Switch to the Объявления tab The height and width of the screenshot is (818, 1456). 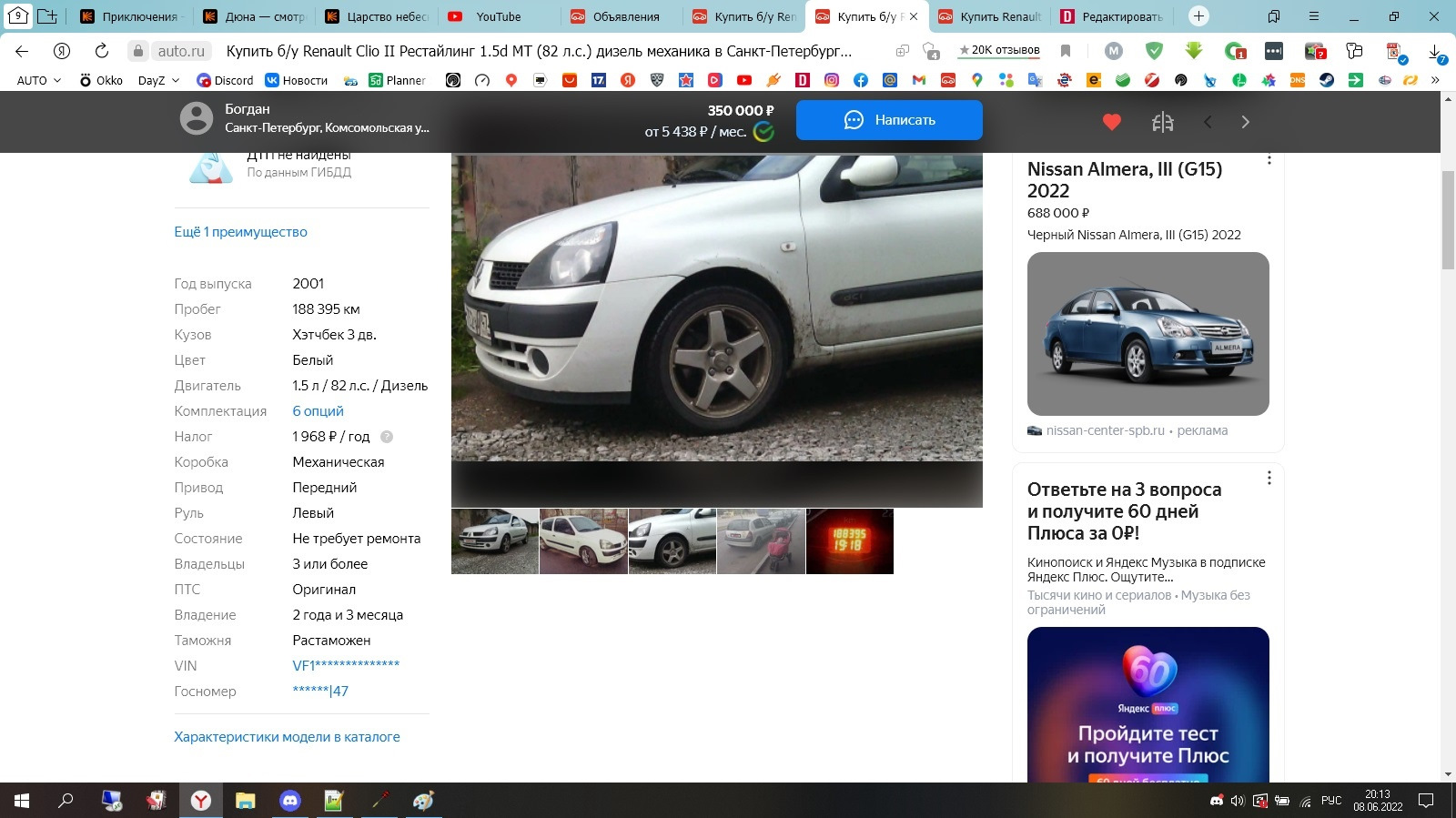tap(625, 16)
